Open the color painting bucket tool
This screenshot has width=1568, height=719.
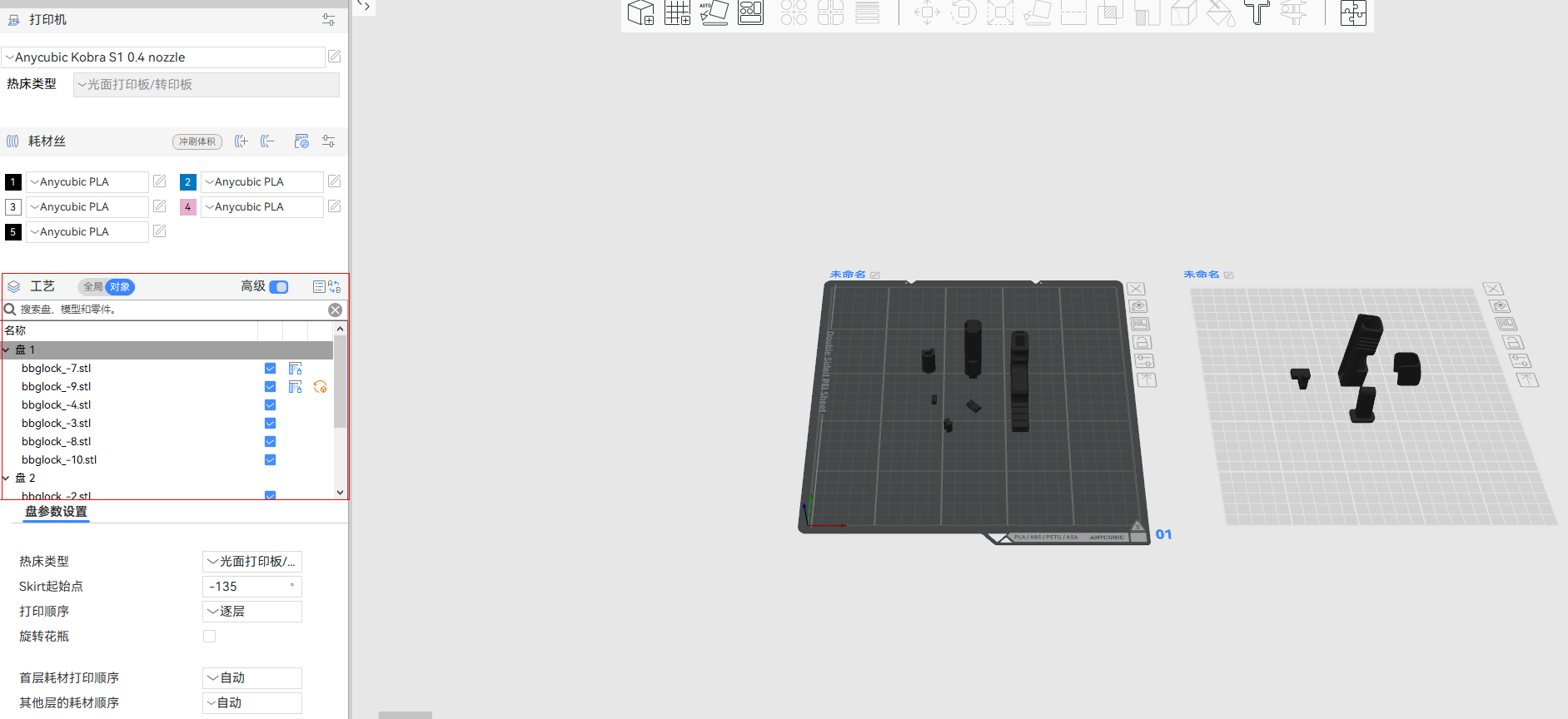(x=1220, y=12)
